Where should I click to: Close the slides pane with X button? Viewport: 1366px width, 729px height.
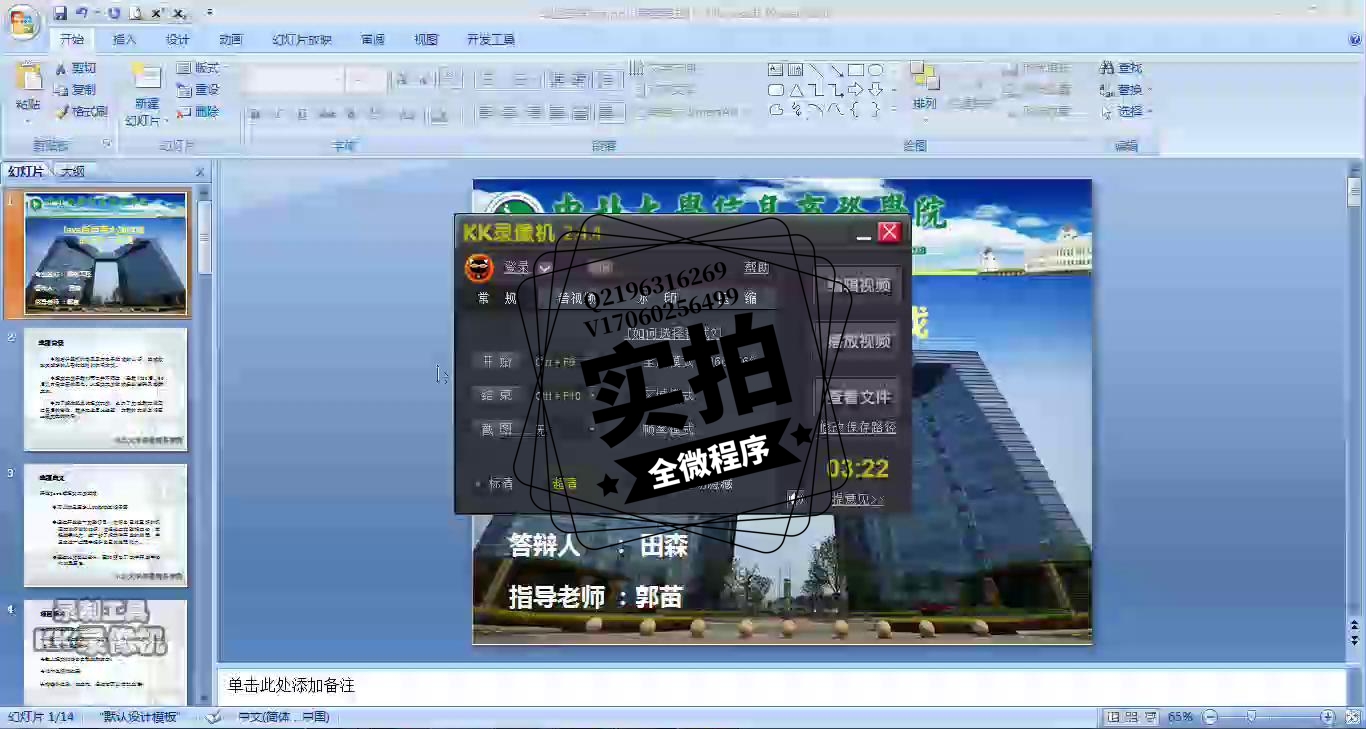pos(200,172)
